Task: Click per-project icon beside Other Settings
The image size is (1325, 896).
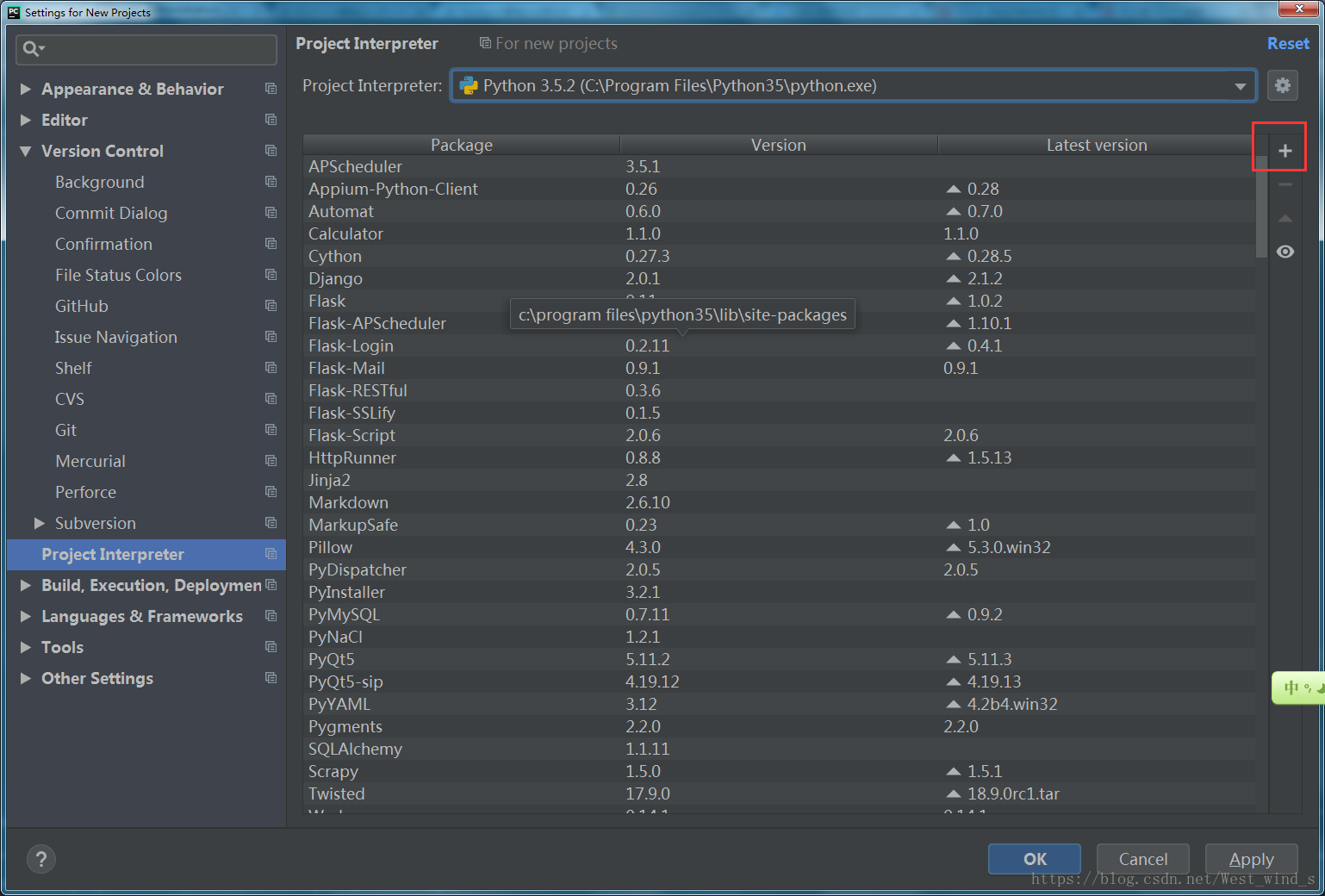Action: pyautogui.click(x=271, y=678)
